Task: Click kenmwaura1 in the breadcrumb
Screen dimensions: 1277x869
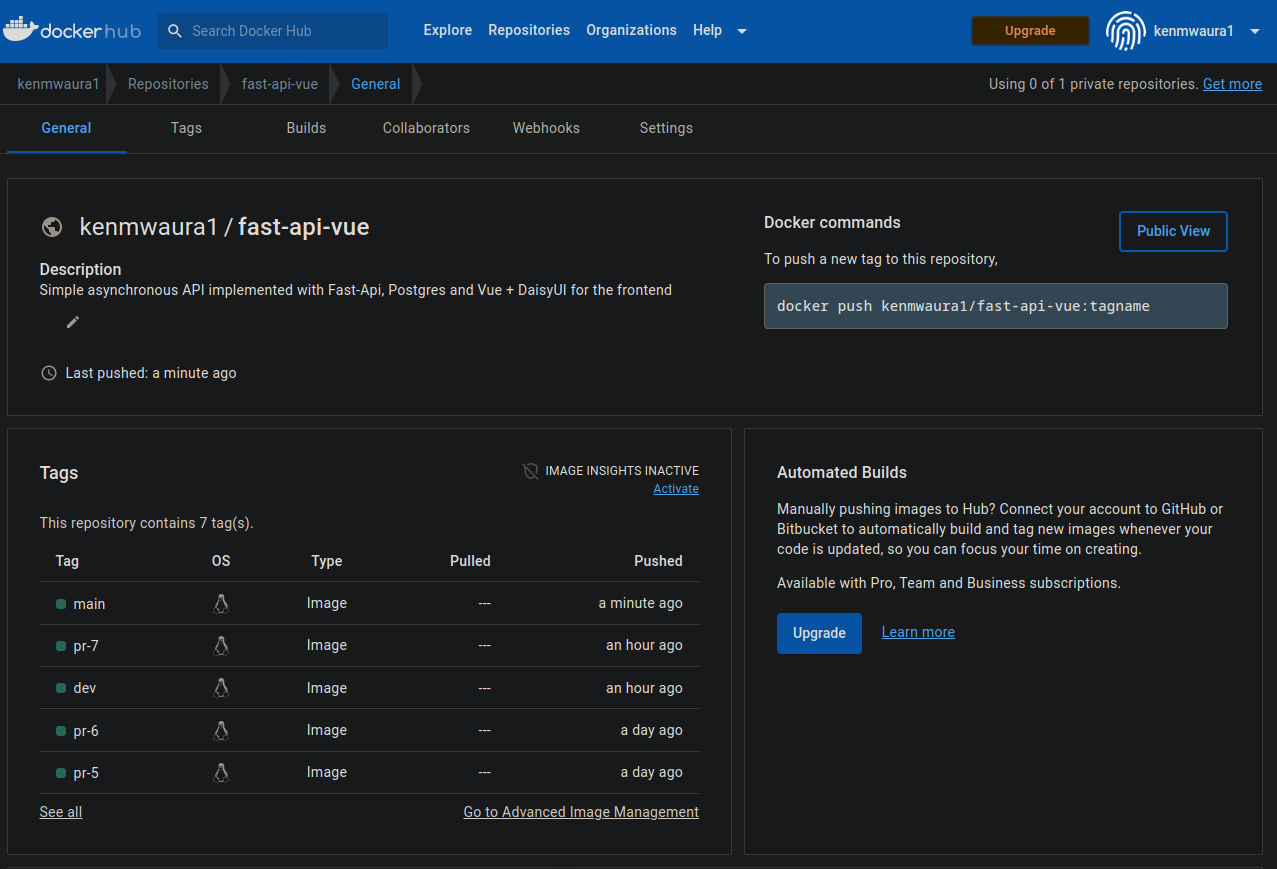Action: 59,84
